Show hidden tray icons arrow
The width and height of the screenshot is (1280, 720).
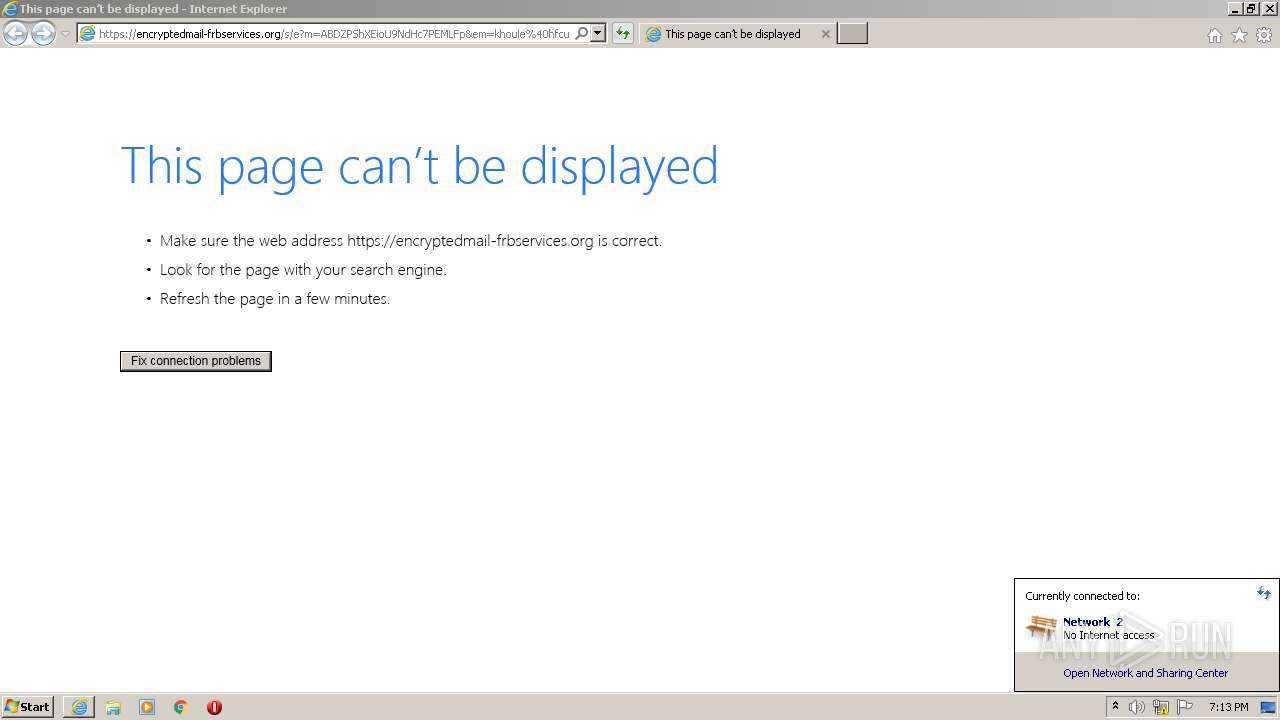pos(1115,707)
